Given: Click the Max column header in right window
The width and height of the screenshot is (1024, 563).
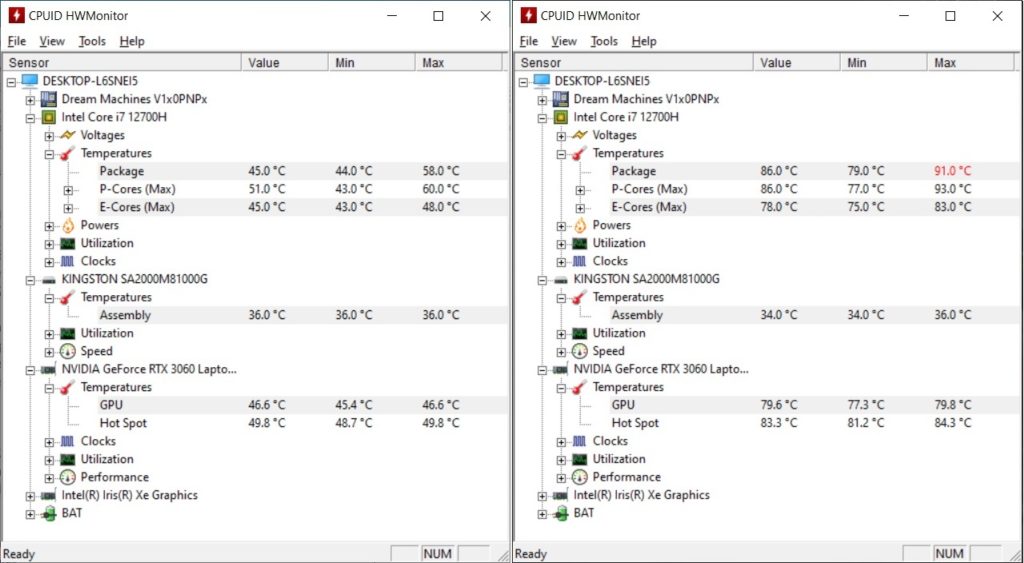Looking at the screenshot, I should (945, 63).
